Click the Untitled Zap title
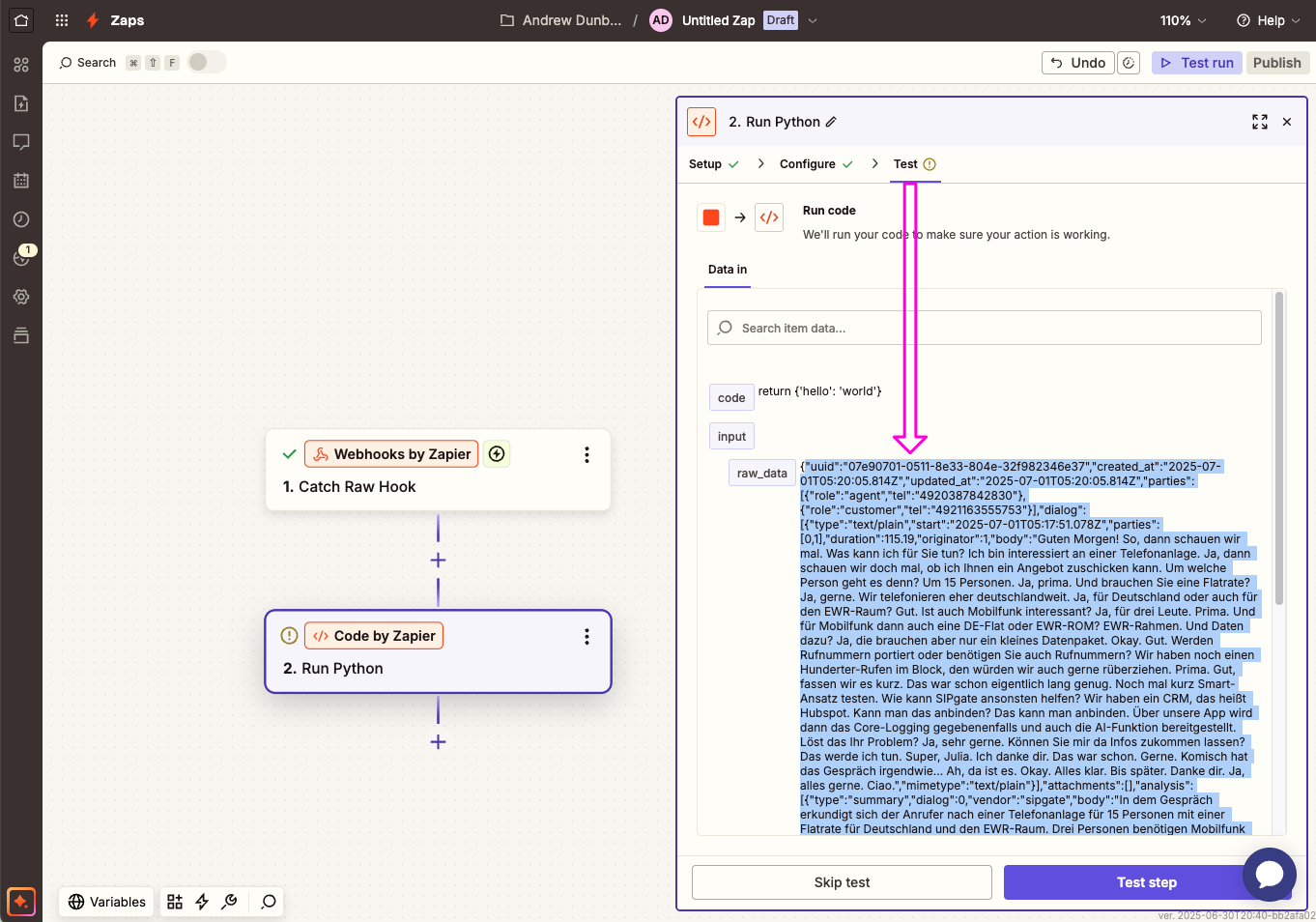Viewport: 1316px width, 922px height. 718,20
